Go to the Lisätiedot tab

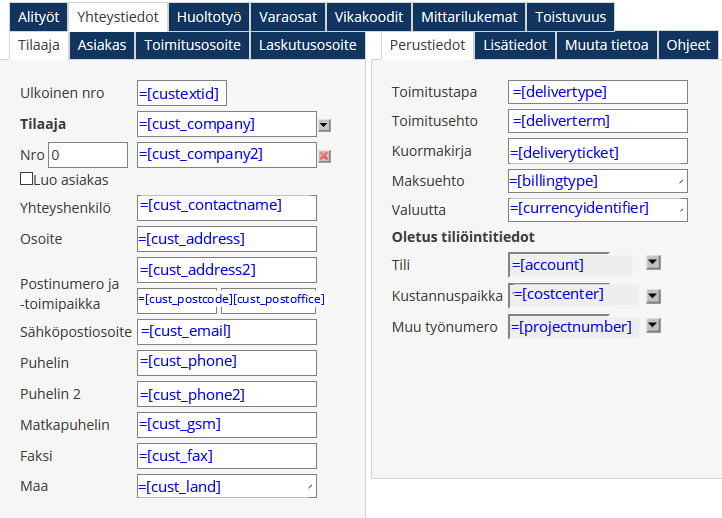point(515,45)
